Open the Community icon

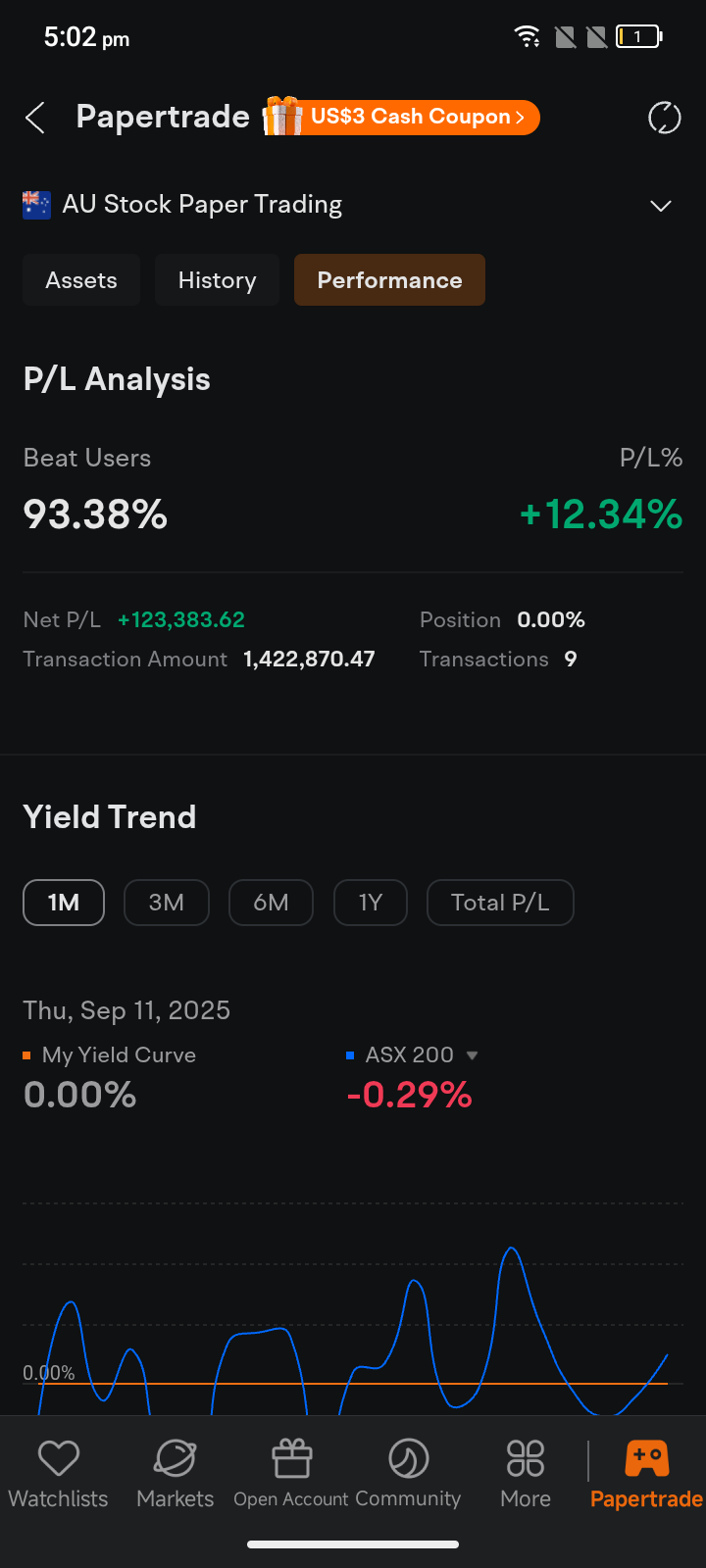[x=408, y=1459]
